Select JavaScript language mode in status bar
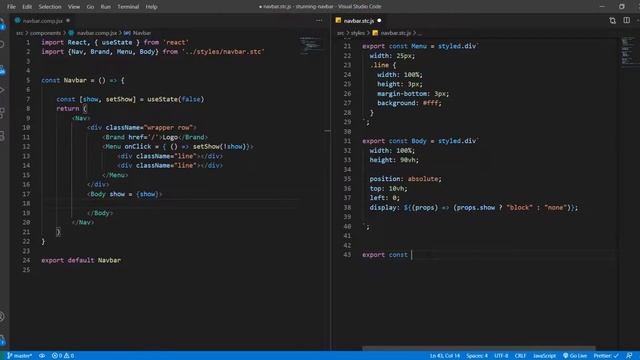Image resolution: width=640 pixels, height=360 pixels. point(544,356)
